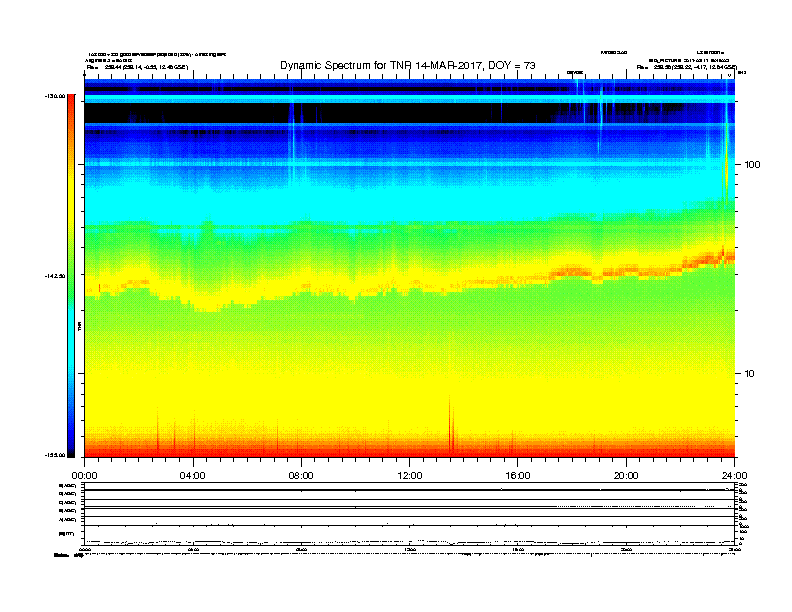792x612 pixels.
Task: Click the plot title 'Dynamic Spectrum for TNR 14-MAR-2017'
Action: coord(407,65)
